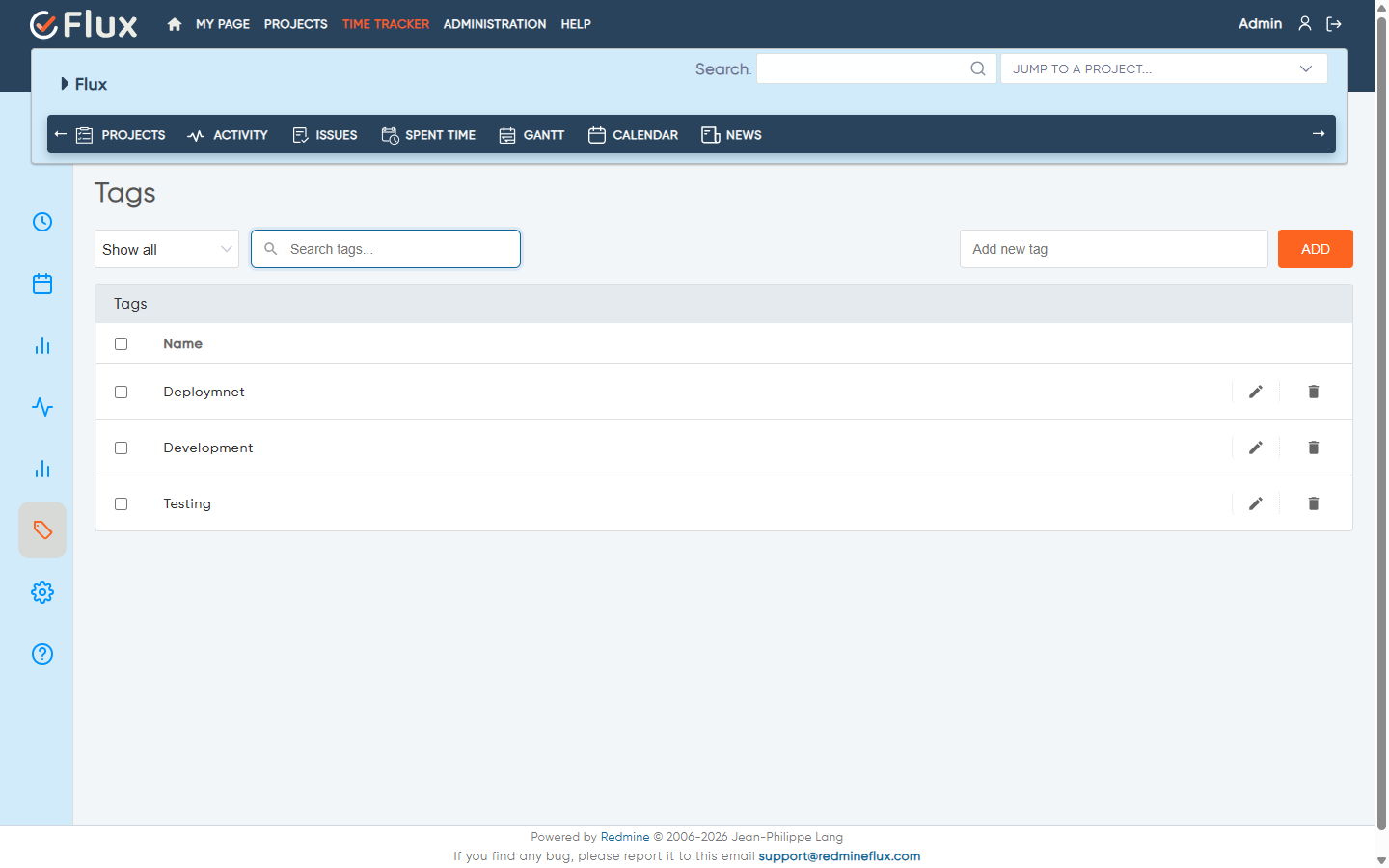Delete the Development tag with trash icon

pyautogui.click(x=1314, y=448)
